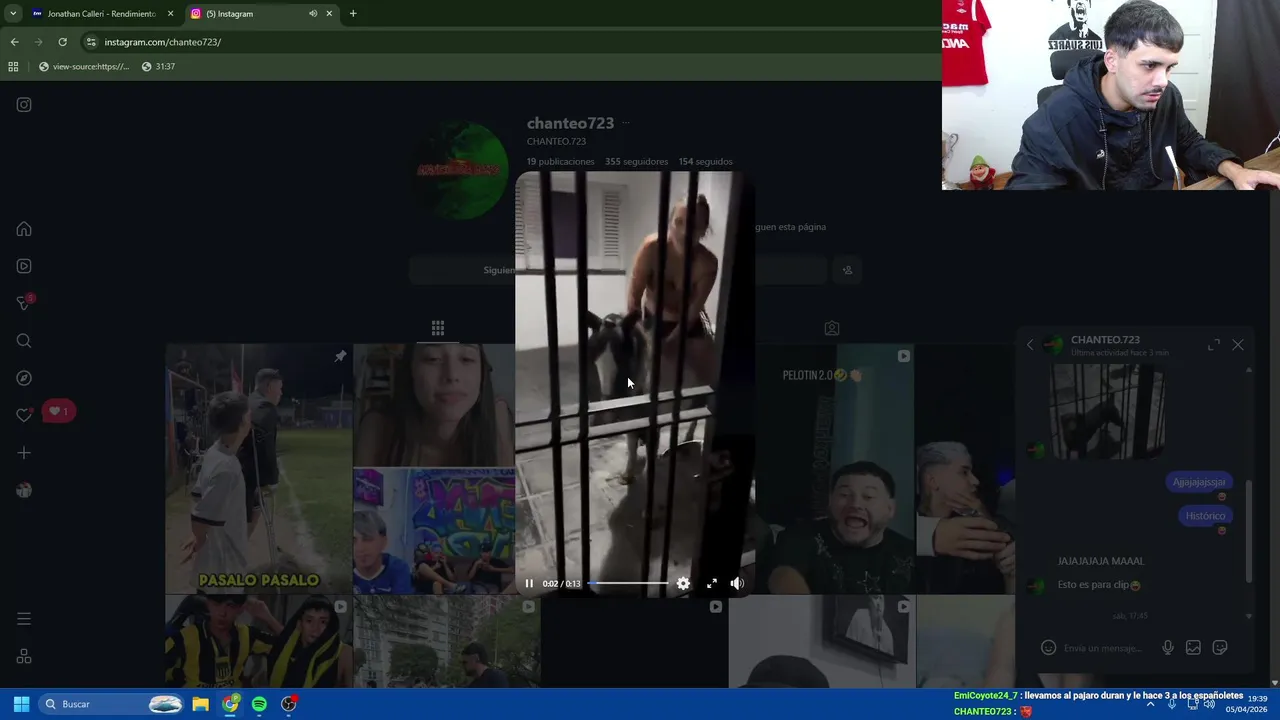This screenshot has width=1280, height=720.
Task: Select the posts grid tab
Action: click(437, 328)
